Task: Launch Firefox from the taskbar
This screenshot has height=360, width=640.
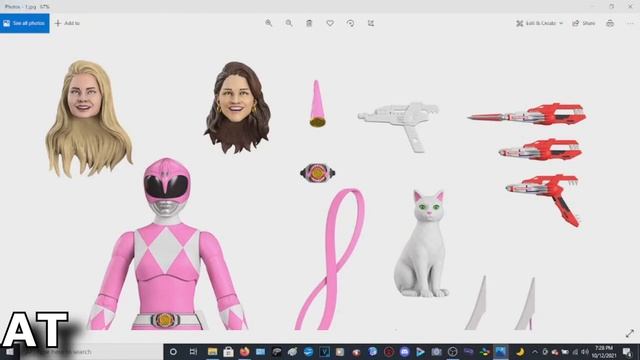Action: (244, 351)
